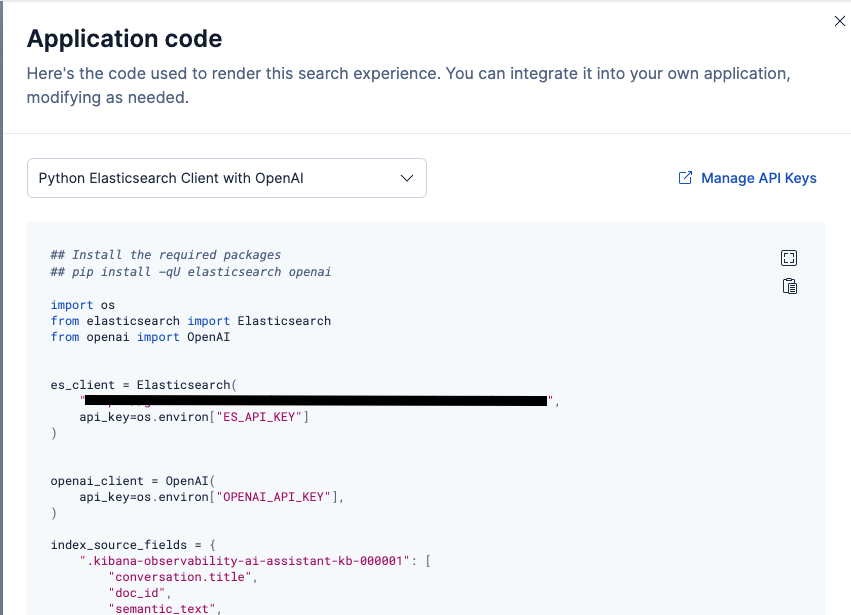Click the kibana-observability-ai-assistant index name string
Image resolution: width=851 pixels, height=615 pixels.
click(x=248, y=561)
